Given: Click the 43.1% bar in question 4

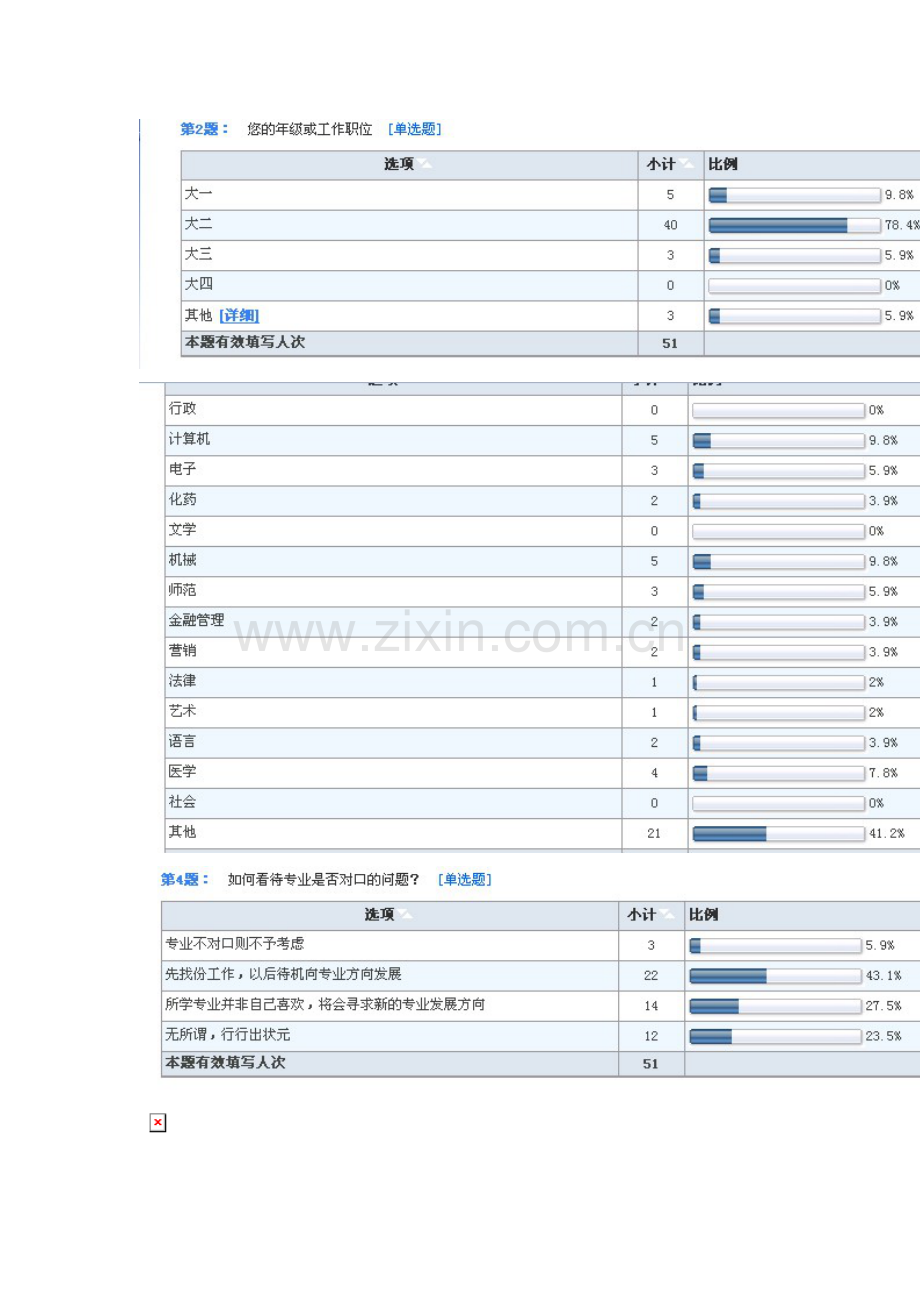Looking at the screenshot, I should (774, 976).
